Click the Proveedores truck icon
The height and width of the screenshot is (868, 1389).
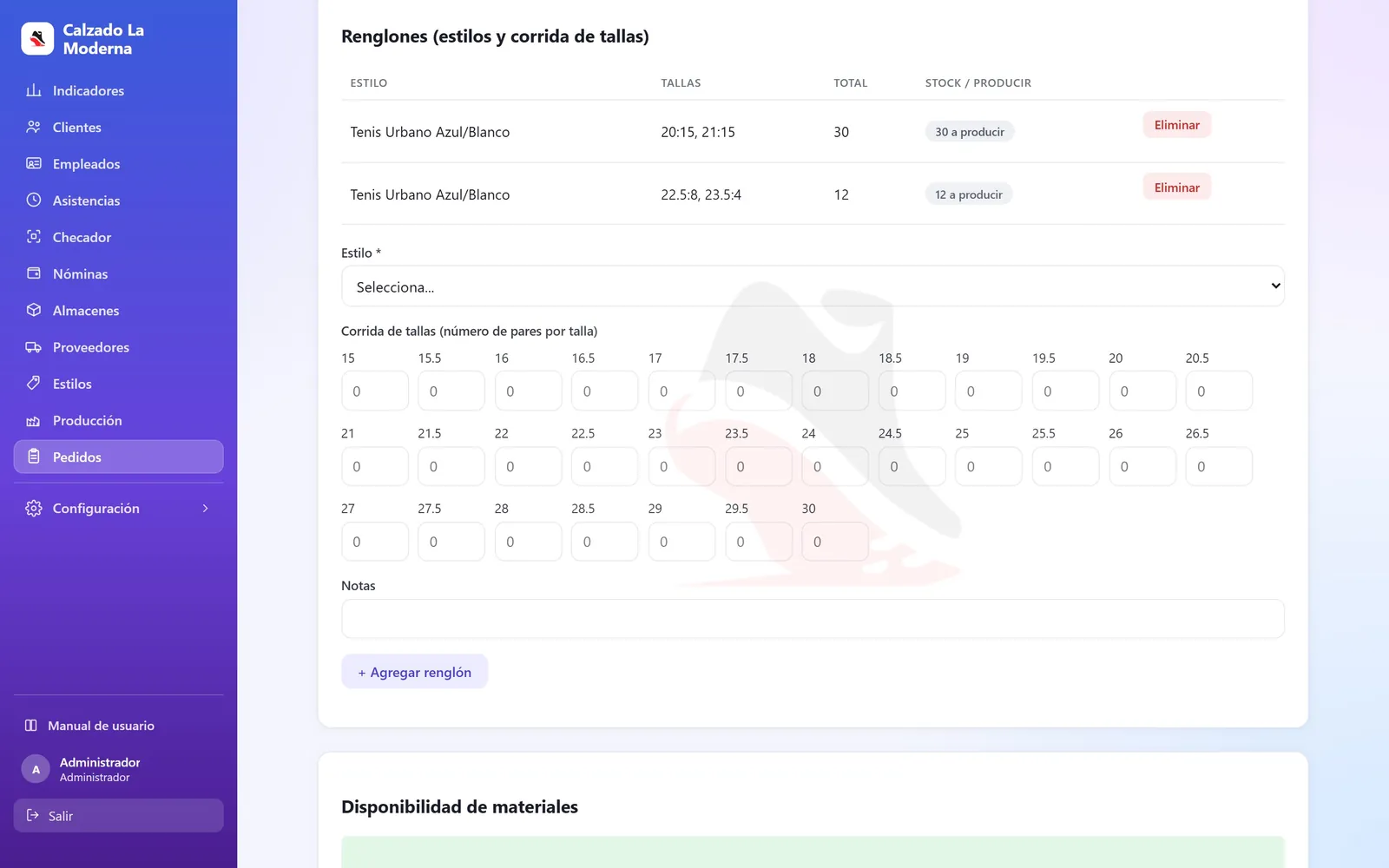click(34, 346)
